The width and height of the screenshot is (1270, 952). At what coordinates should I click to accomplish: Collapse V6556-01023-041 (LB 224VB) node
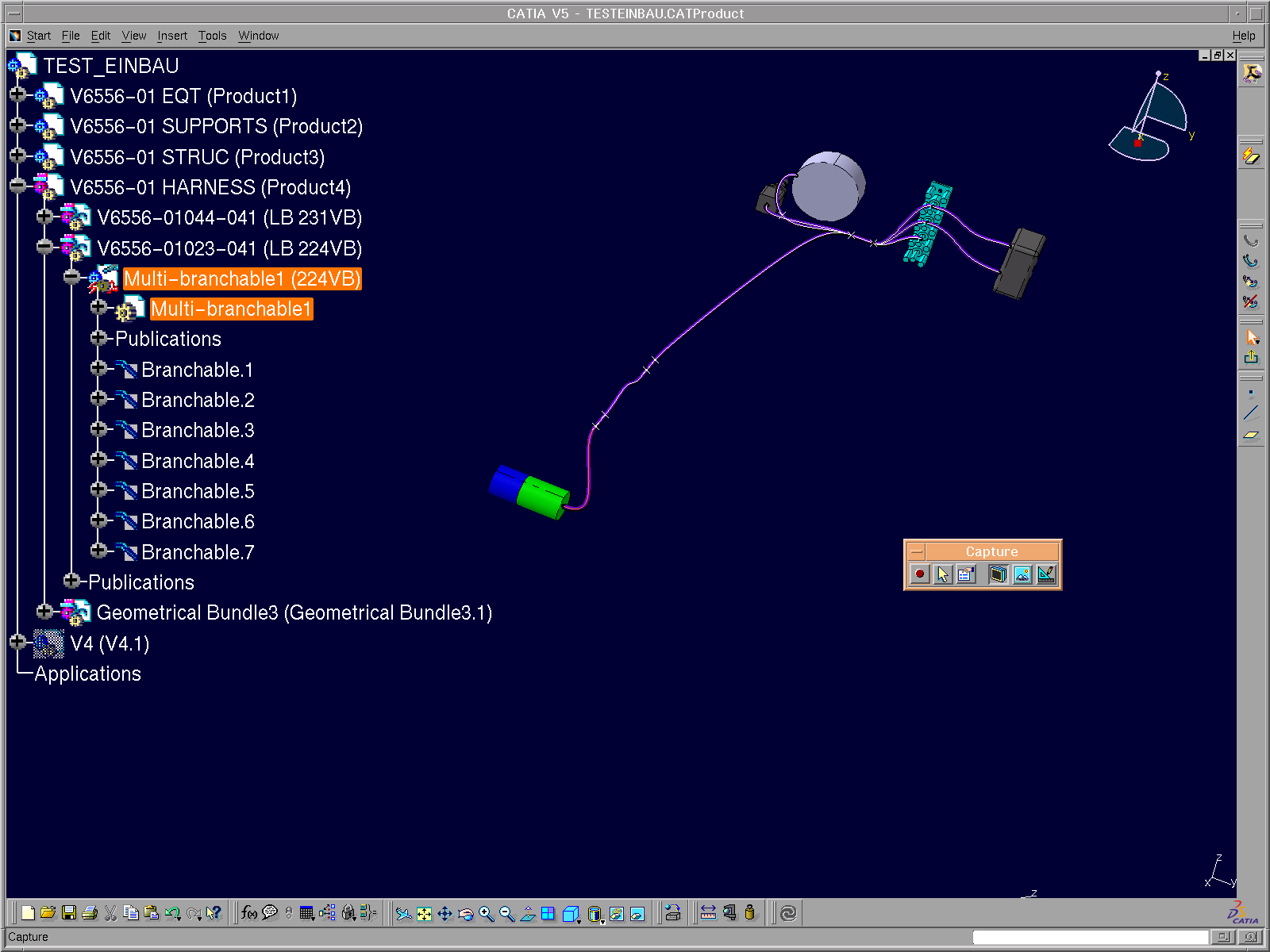44,248
